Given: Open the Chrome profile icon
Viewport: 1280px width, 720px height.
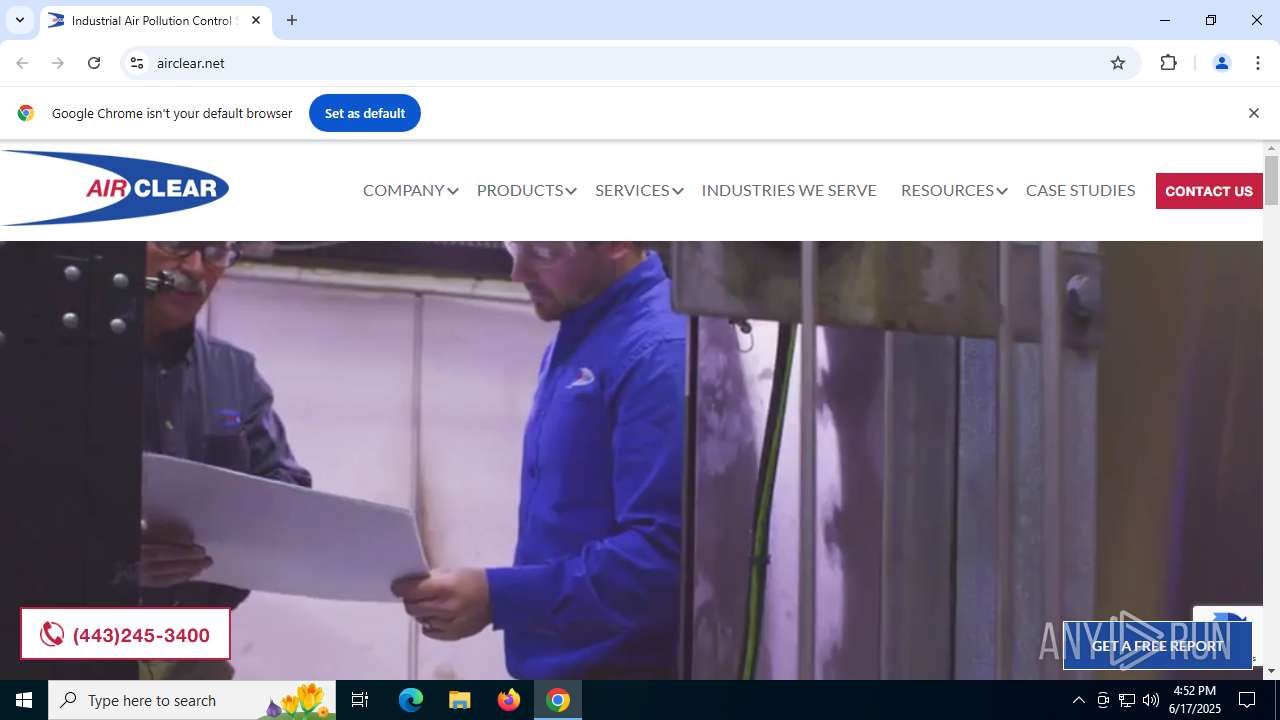Looking at the screenshot, I should click(1221, 63).
